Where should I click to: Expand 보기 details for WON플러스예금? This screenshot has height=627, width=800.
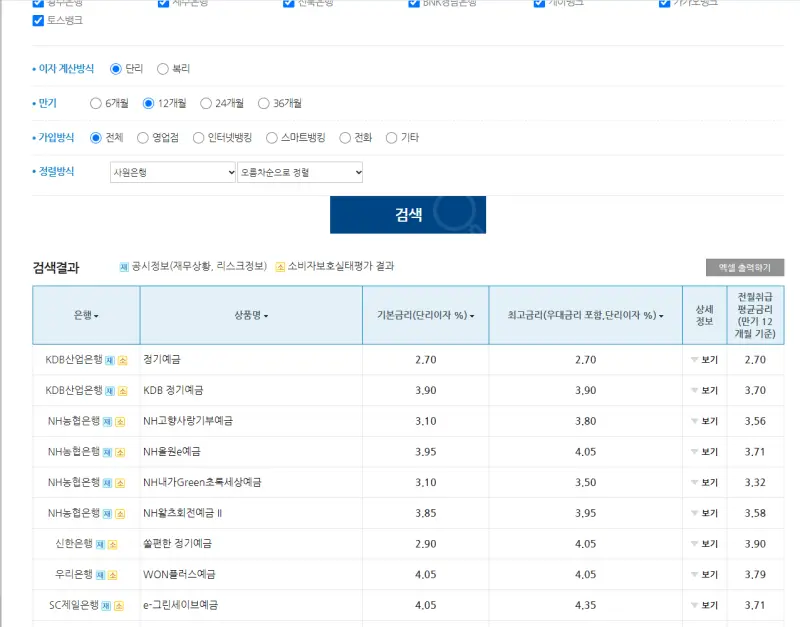705,574
